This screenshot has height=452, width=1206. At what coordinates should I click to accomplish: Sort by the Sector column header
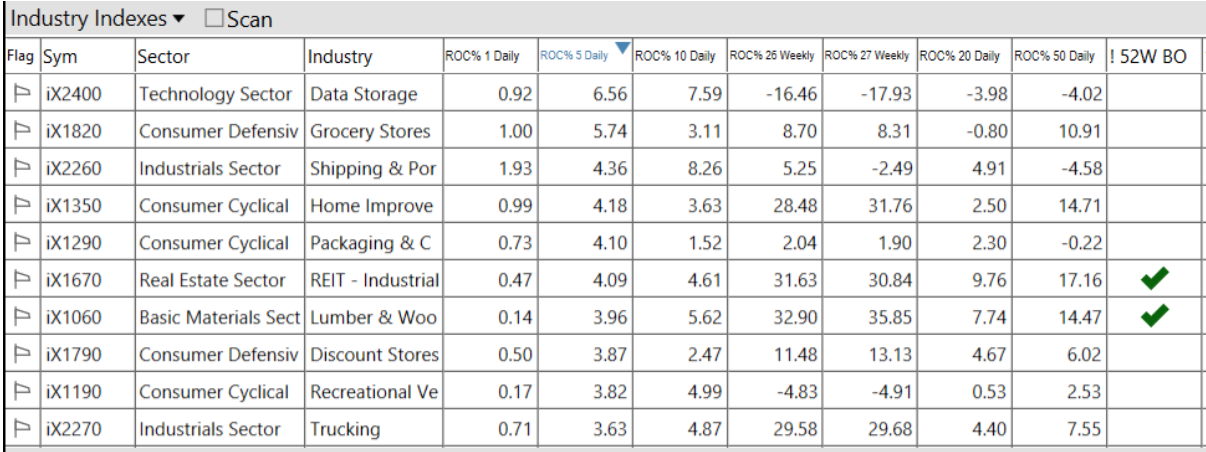[x=164, y=56]
